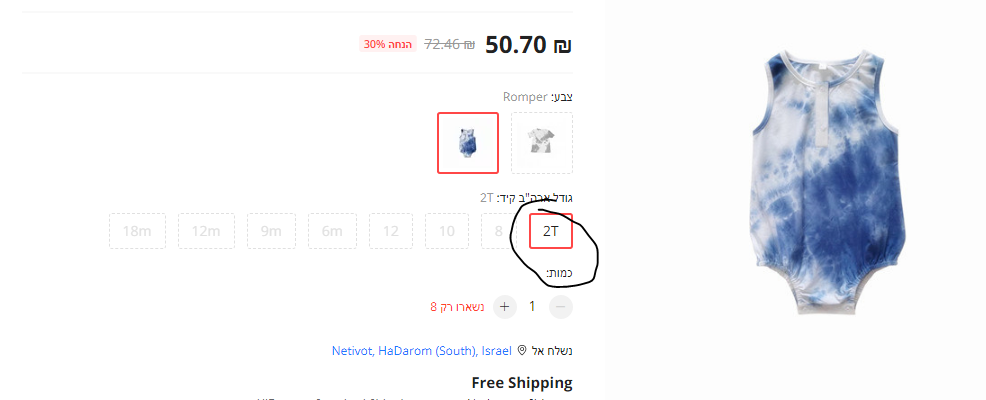Image resolution: width=986 pixels, height=400 pixels.
Task: Select the gray tie-dye shirt swatch
Action: click(x=541, y=143)
